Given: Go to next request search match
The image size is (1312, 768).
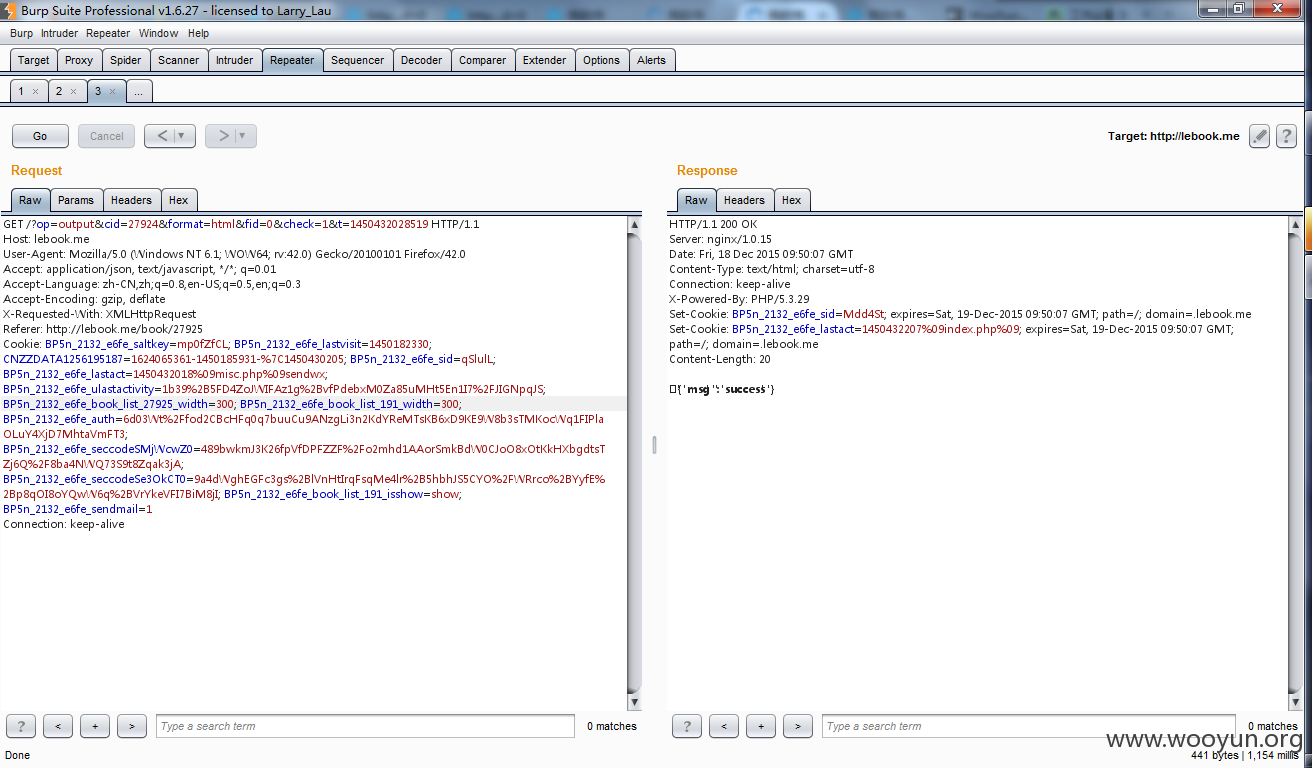Looking at the screenshot, I should (x=132, y=726).
